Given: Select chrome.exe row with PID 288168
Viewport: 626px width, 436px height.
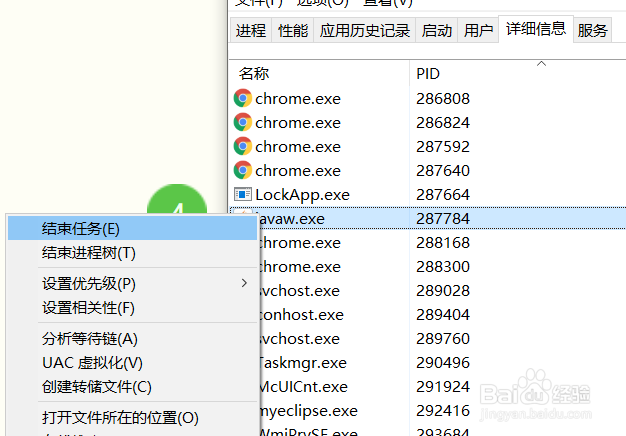Looking at the screenshot, I should click(x=442, y=243).
